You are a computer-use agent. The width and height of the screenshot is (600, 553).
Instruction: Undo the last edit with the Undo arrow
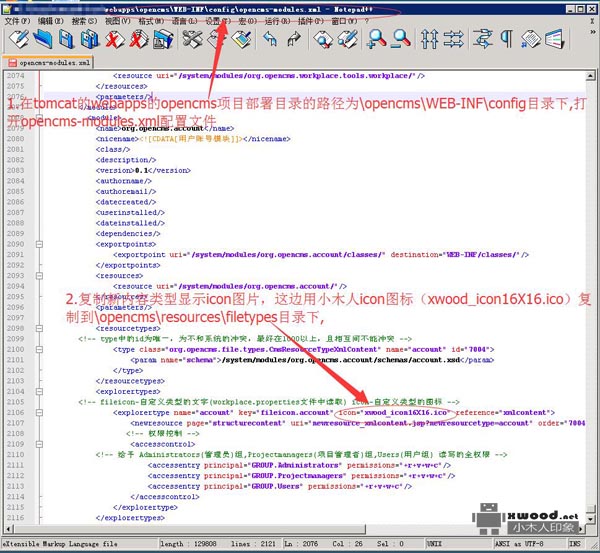click(x=270, y=39)
